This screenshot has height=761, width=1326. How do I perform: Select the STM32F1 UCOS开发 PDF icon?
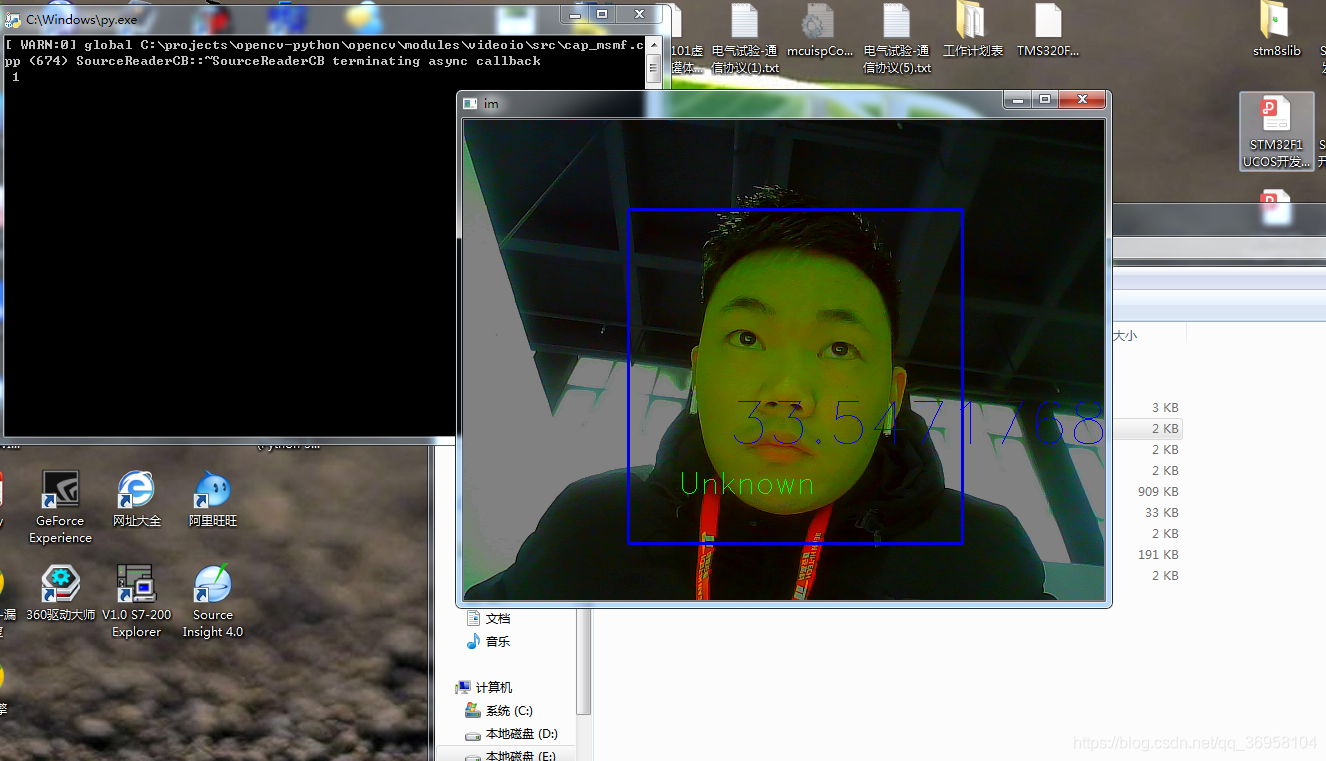(1276, 131)
